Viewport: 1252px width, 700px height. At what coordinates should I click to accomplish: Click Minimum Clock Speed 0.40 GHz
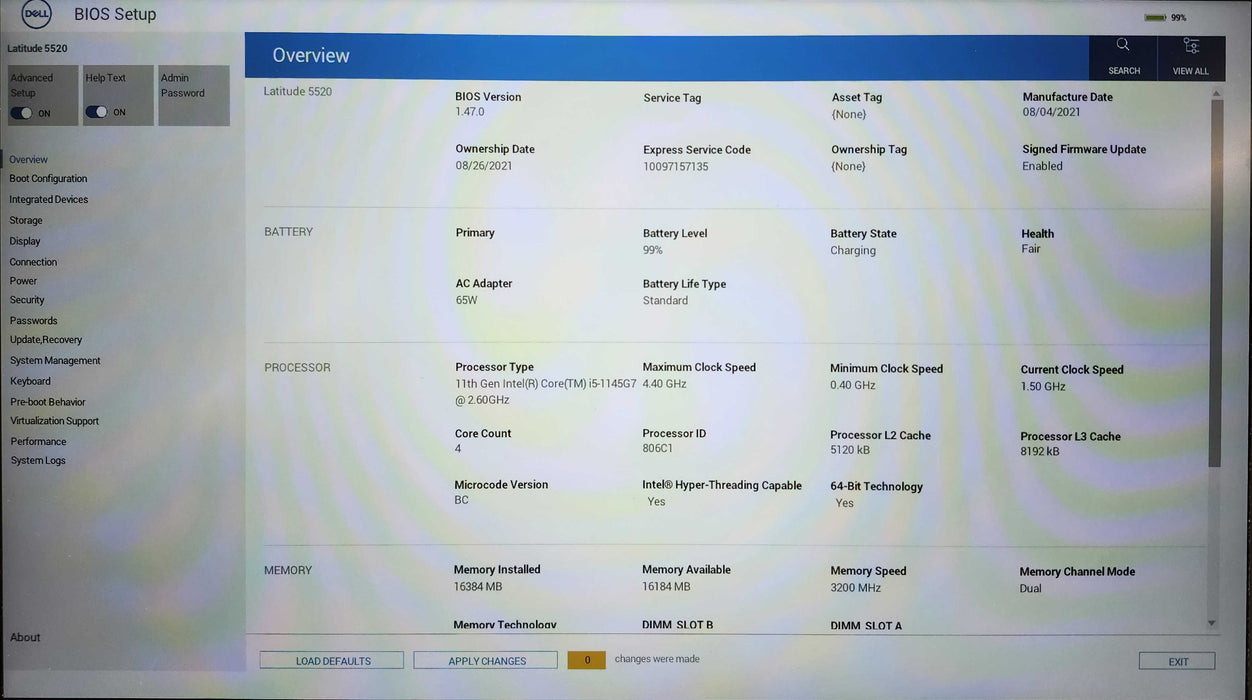click(x=853, y=385)
